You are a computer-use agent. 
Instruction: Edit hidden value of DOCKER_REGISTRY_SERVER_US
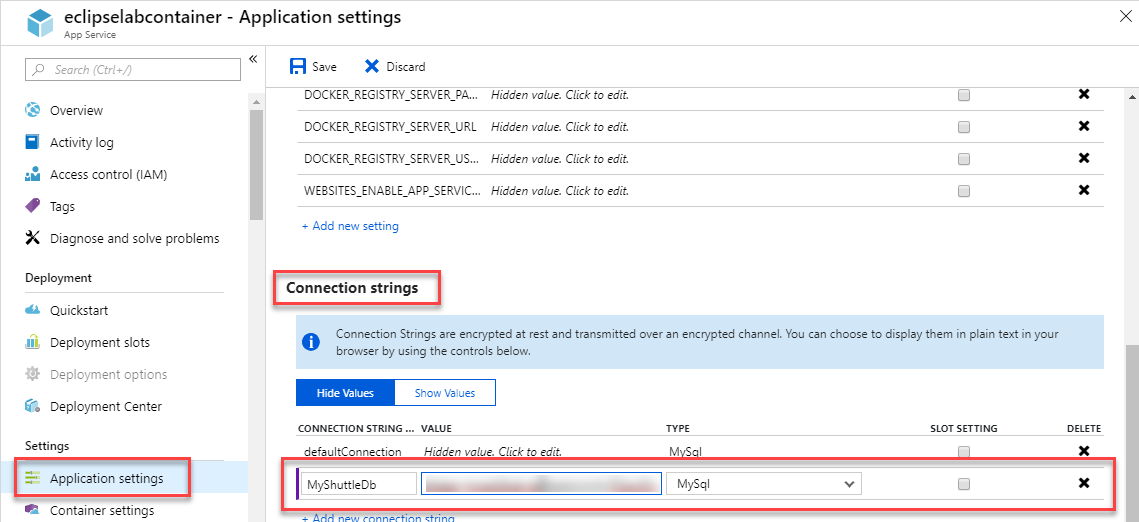pyautogui.click(x=559, y=158)
